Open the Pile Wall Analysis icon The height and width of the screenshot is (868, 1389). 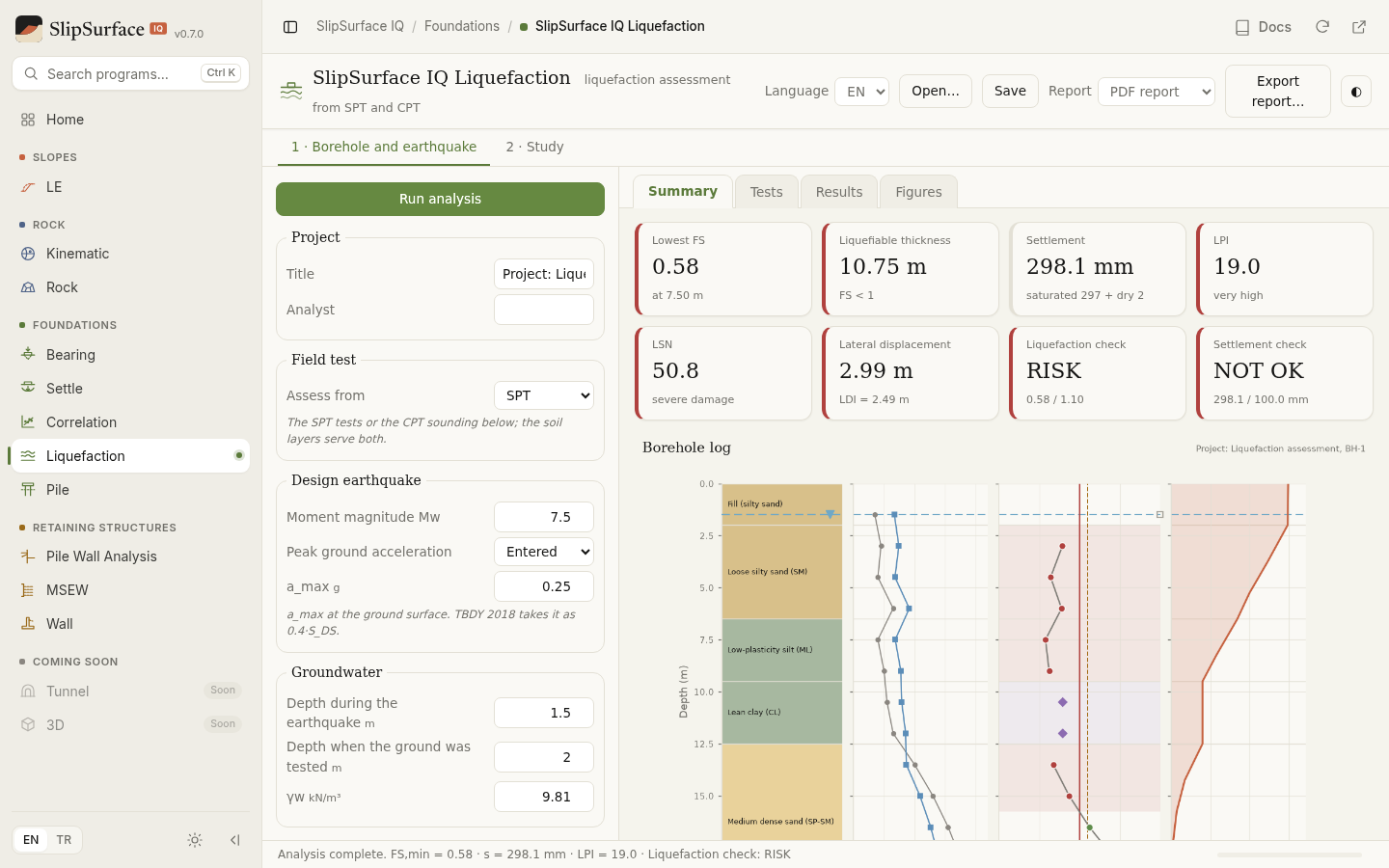tap(28, 556)
